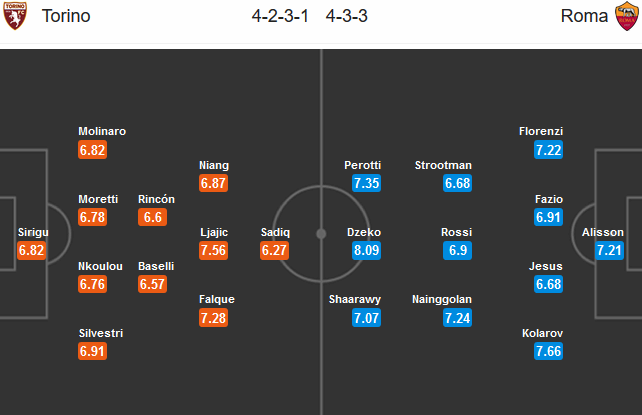Image resolution: width=642 pixels, height=415 pixels.
Task: Open the Nainggolan player name
Action: pyautogui.click(x=442, y=299)
